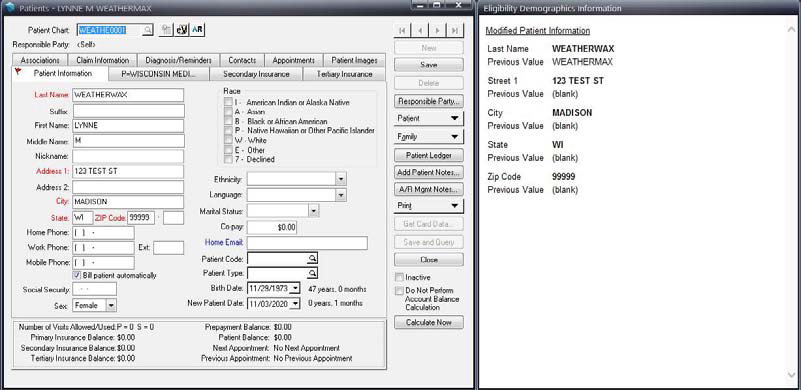Mark patient as Inactive

coord(399,277)
